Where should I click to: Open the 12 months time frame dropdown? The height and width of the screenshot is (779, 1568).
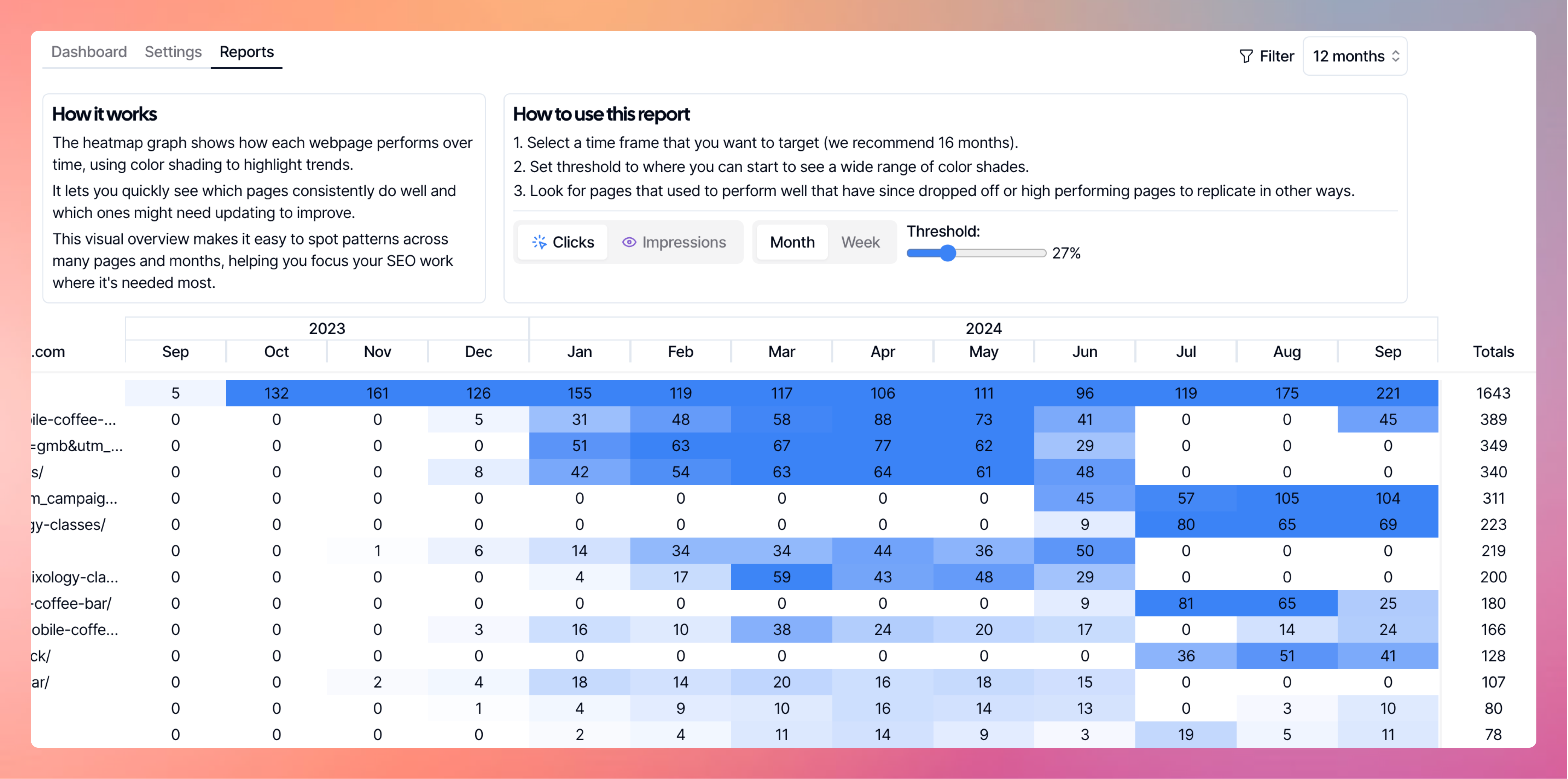pyautogui.click(x=1354, y=55)
